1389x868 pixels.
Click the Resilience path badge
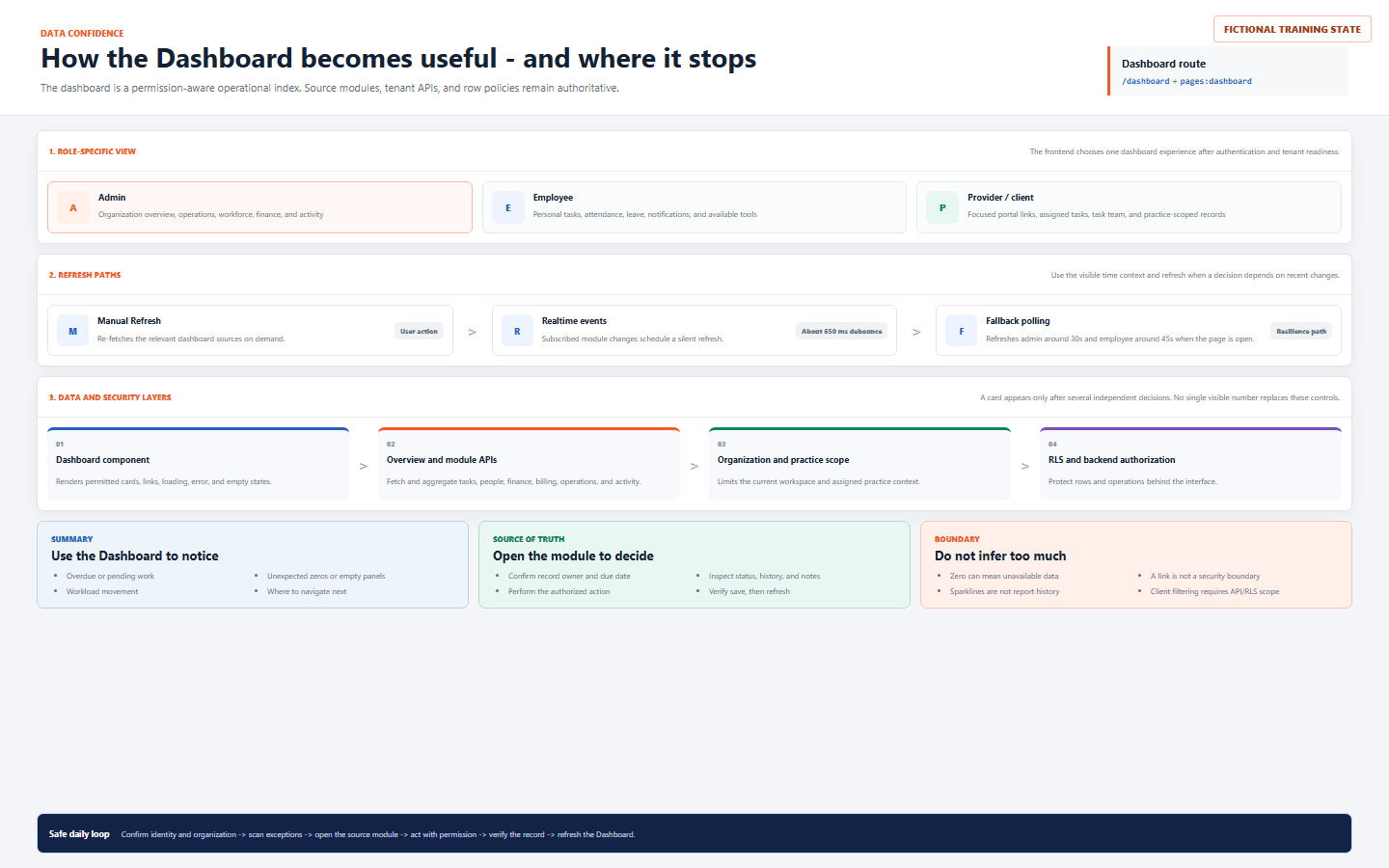[1301, 331]
